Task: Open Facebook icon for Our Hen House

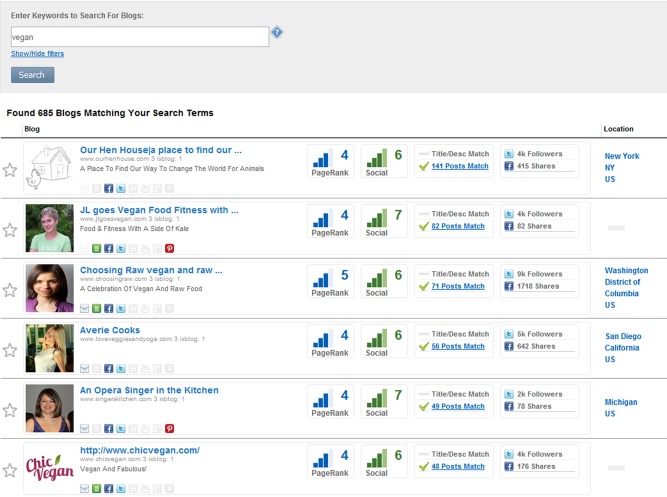Action: pyautogui.click(x=109, y=188)
